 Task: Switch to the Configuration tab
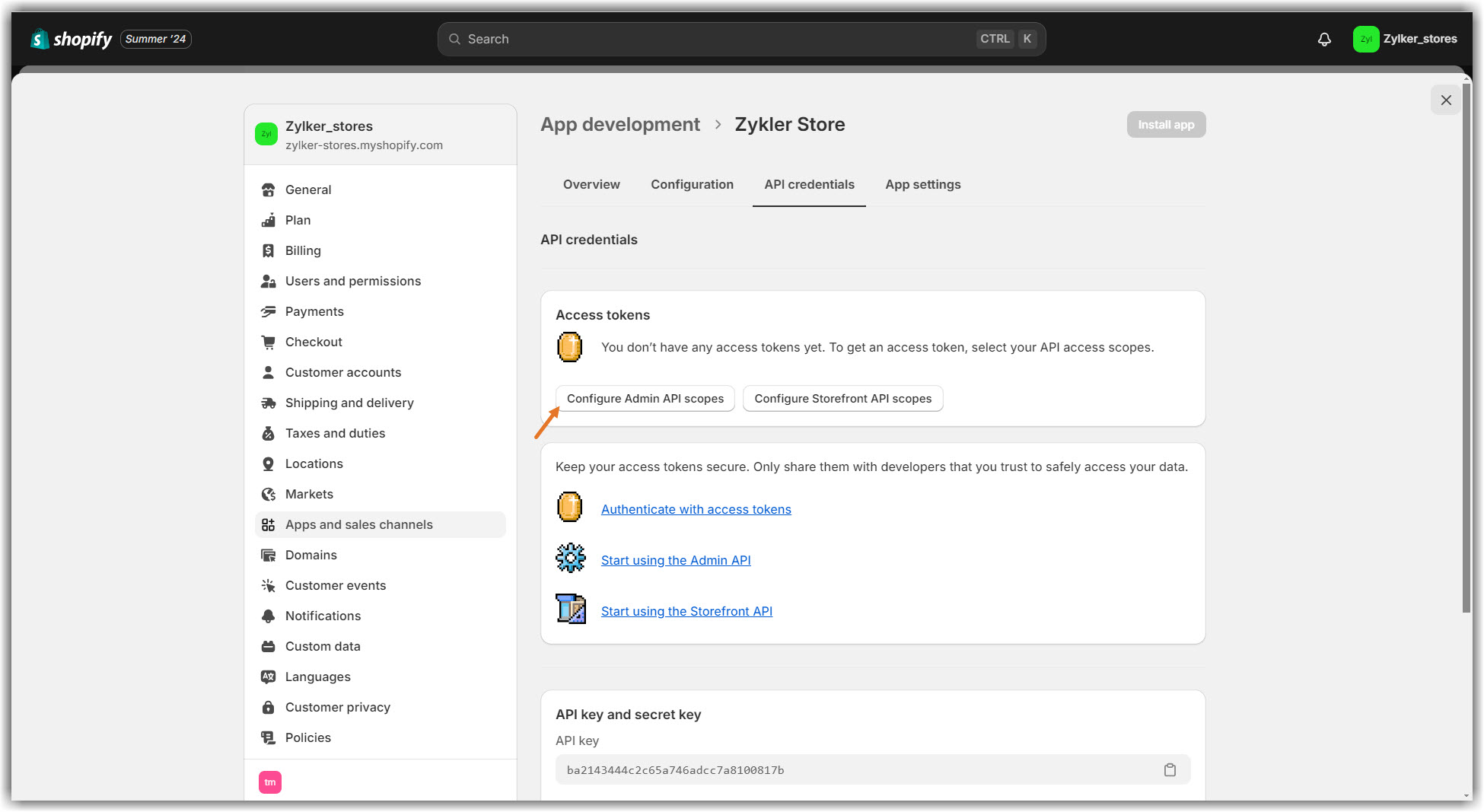coord(692,184)
